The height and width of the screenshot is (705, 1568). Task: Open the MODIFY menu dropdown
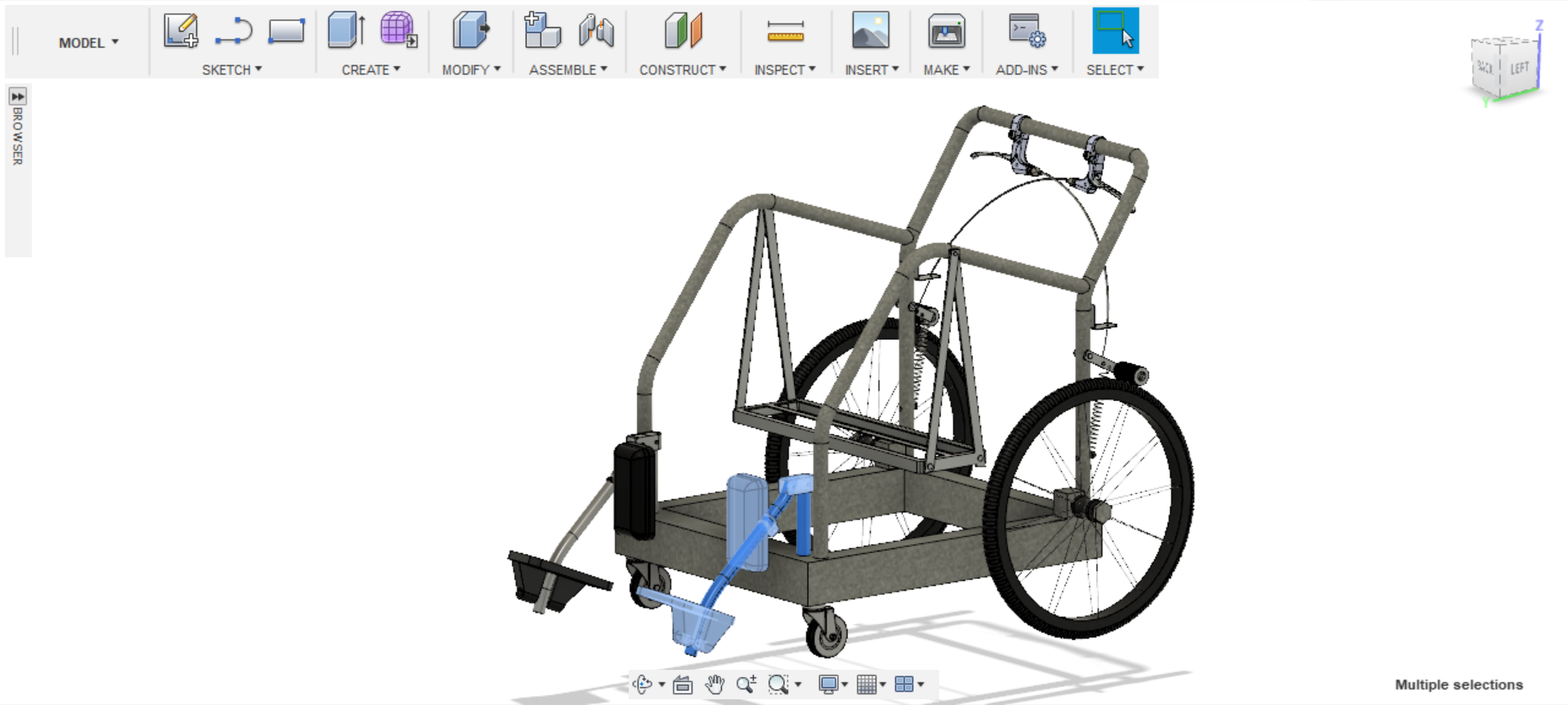pyautogui.click(x=471, y=70)
